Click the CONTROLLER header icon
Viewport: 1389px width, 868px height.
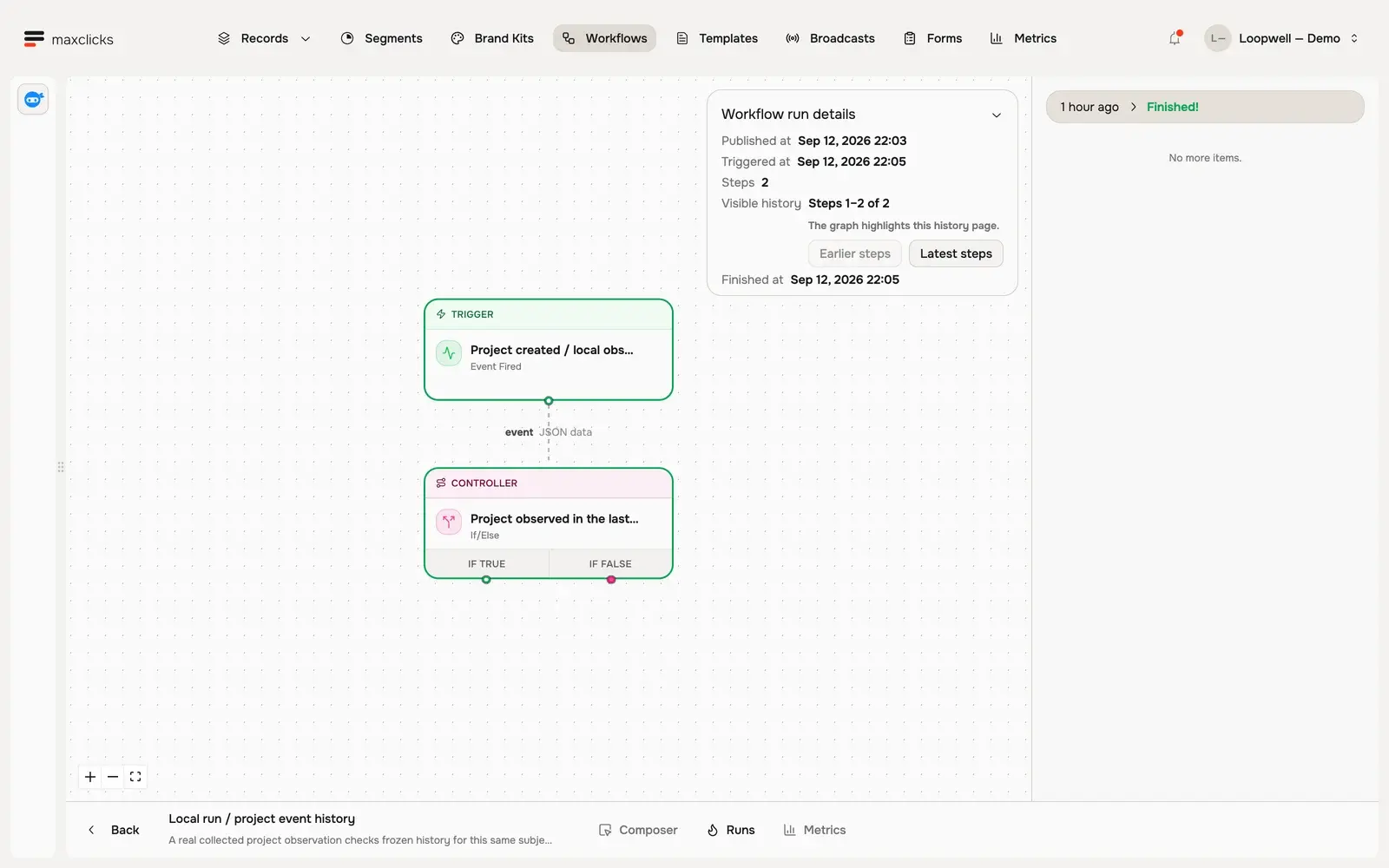[441, 483]
